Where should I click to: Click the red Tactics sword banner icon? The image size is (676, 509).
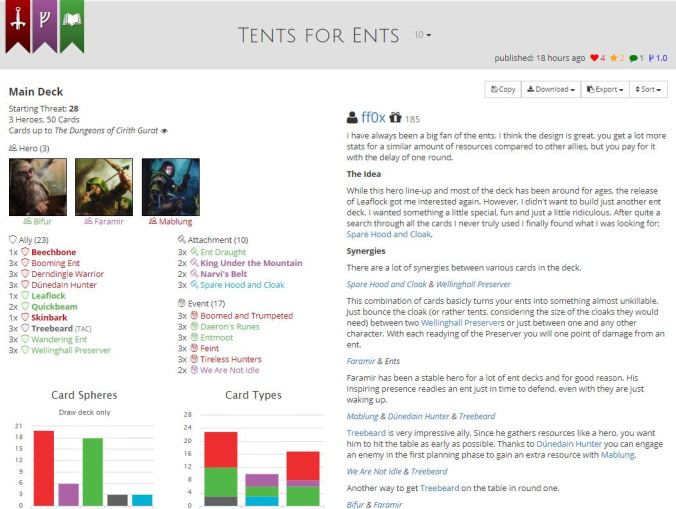point(18,25)
